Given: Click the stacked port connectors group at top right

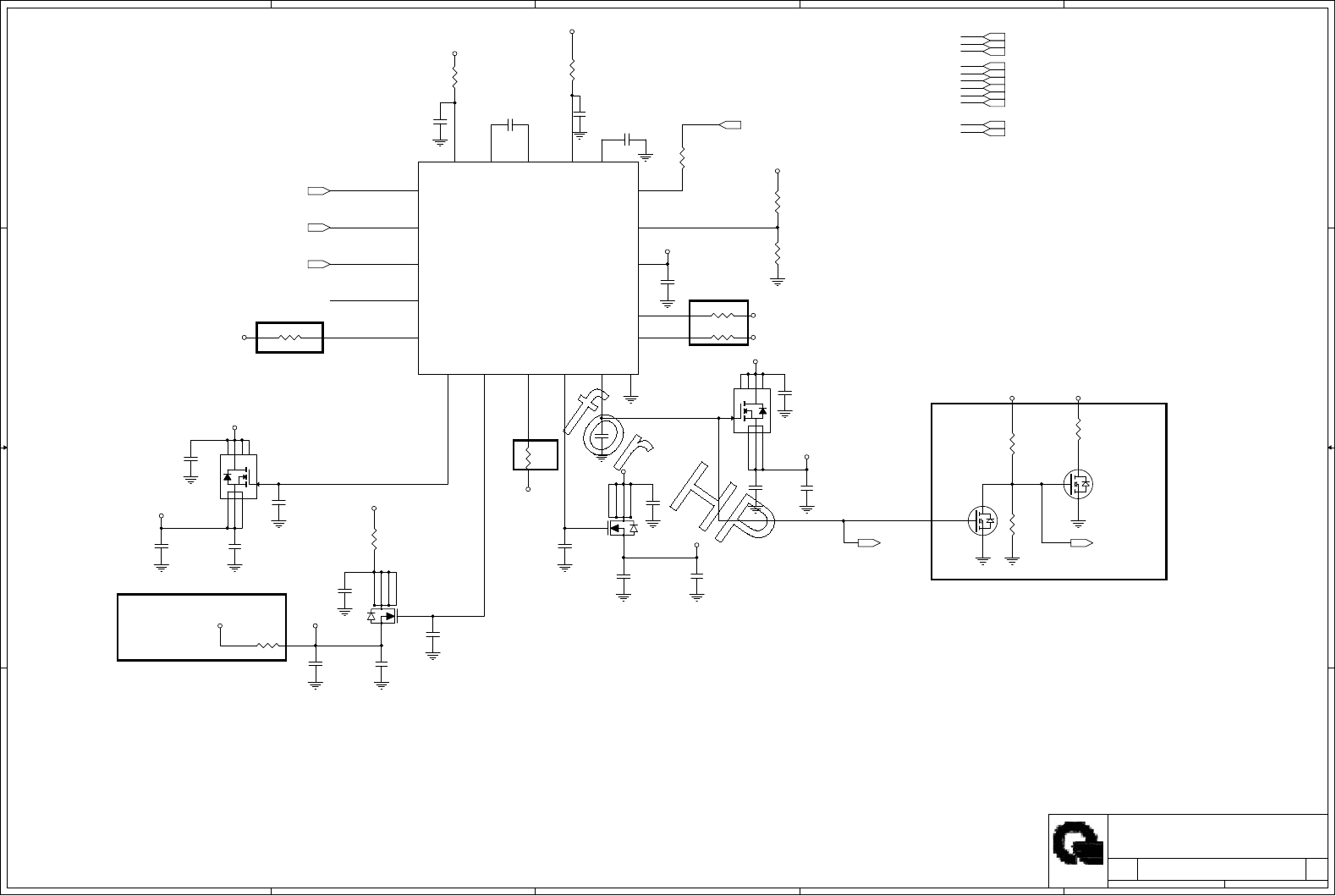Looking at the screenshot, I should click(982, 85).
